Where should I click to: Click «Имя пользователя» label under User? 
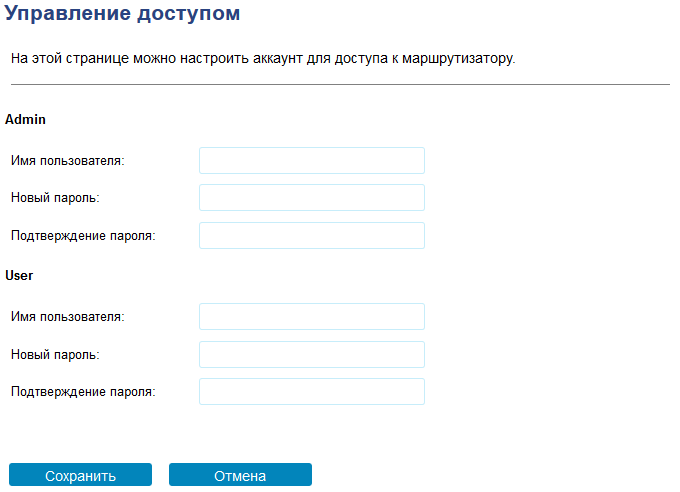[x=68, y=317]
